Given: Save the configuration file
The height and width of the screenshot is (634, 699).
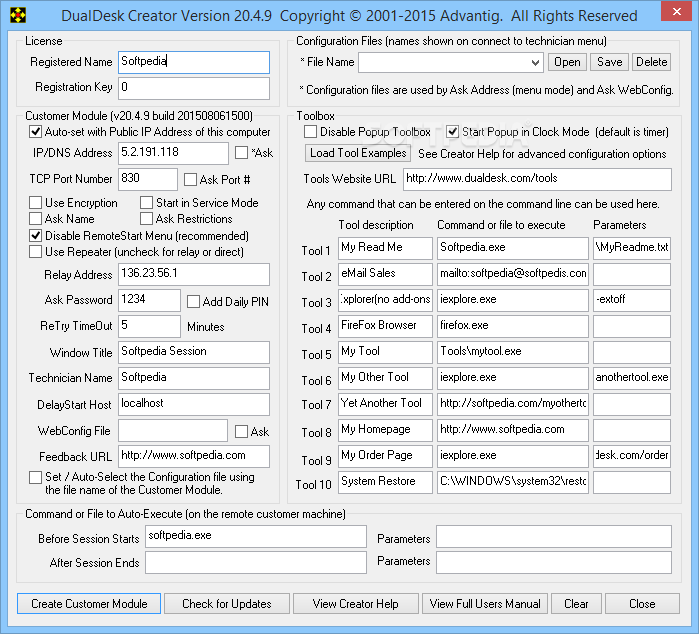Looking at the screenshot, I should [609, 62].
